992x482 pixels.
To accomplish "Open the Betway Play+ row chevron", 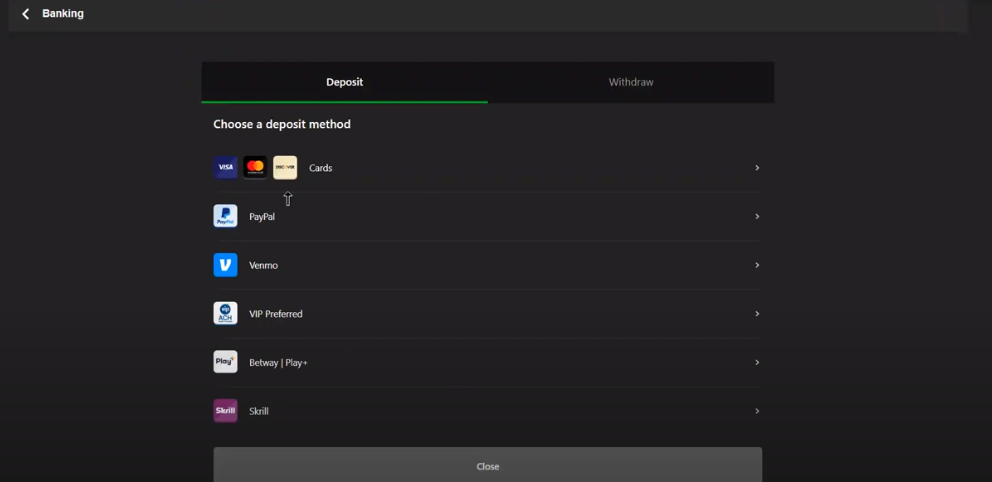I will [x=757, y=362].
